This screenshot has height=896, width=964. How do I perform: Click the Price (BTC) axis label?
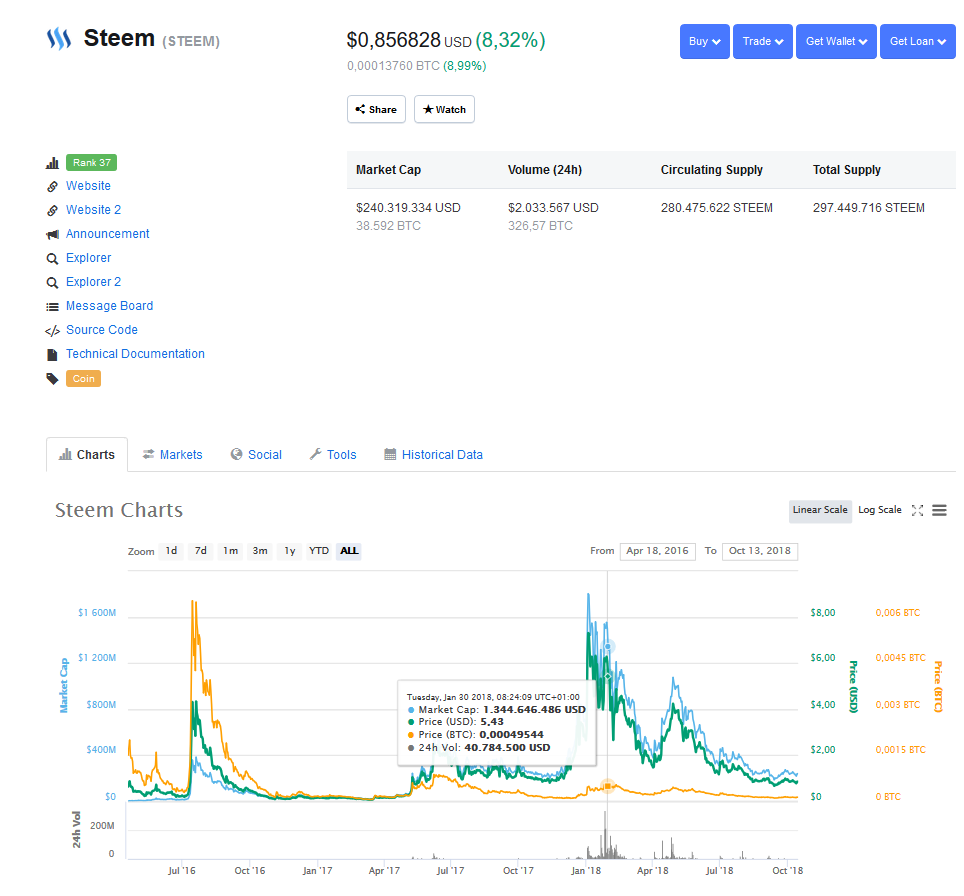click(938, 687)
